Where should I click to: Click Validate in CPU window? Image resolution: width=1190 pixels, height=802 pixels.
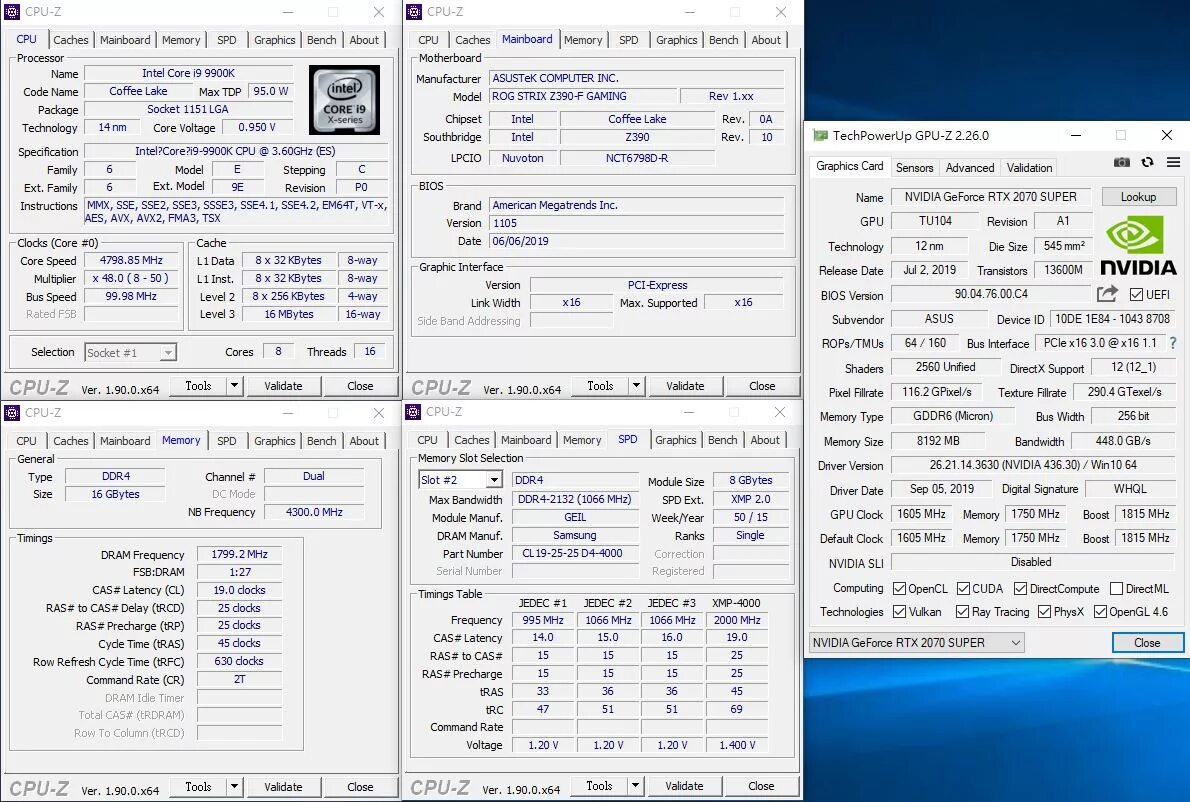pos(283,385)
